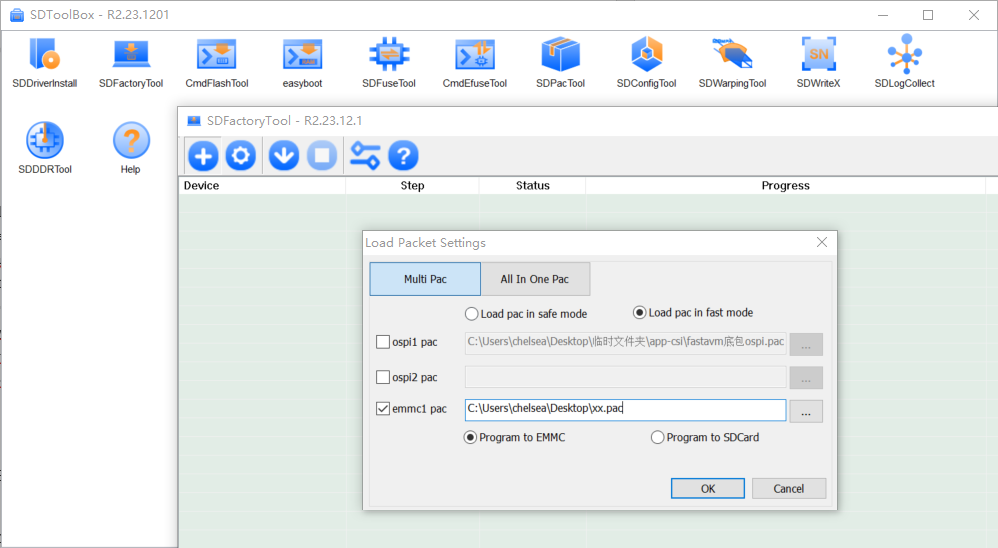
Task: Launch SDConfigTool
Action: pos(646,56)
